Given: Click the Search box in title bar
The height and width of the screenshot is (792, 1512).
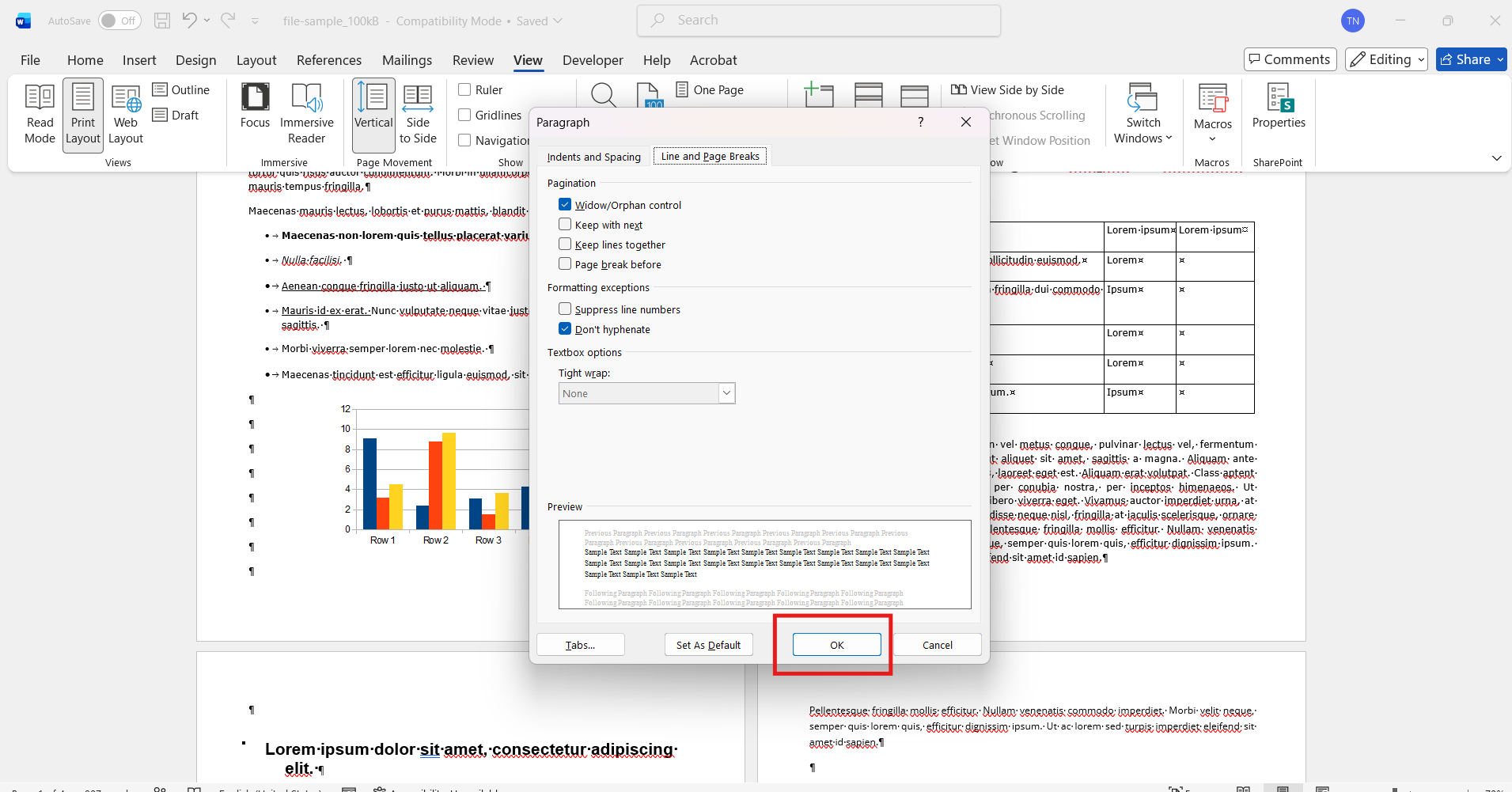Looking at the screenshot, I should (x=819, y=21).
